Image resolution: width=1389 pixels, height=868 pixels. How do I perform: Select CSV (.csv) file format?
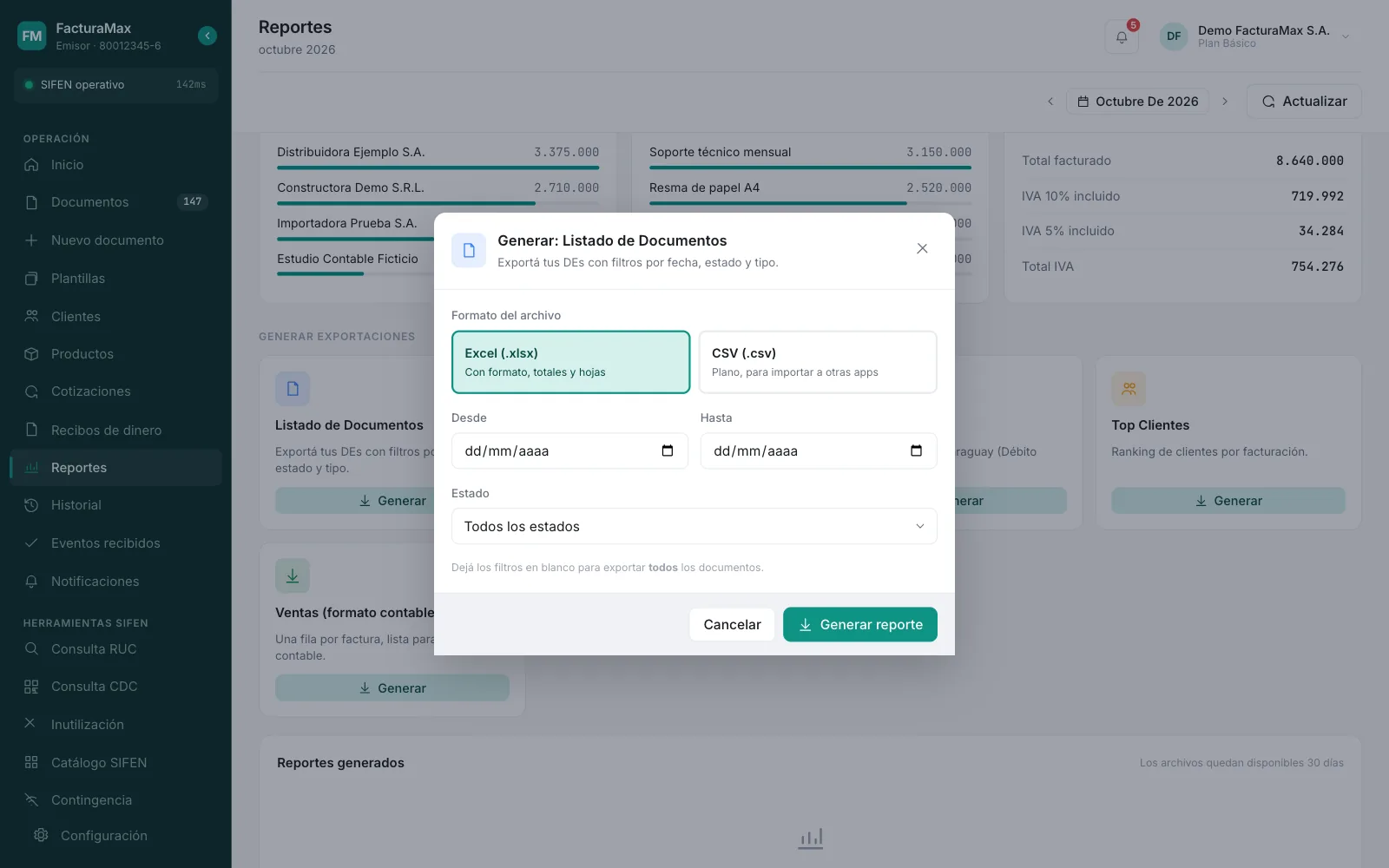818,362
